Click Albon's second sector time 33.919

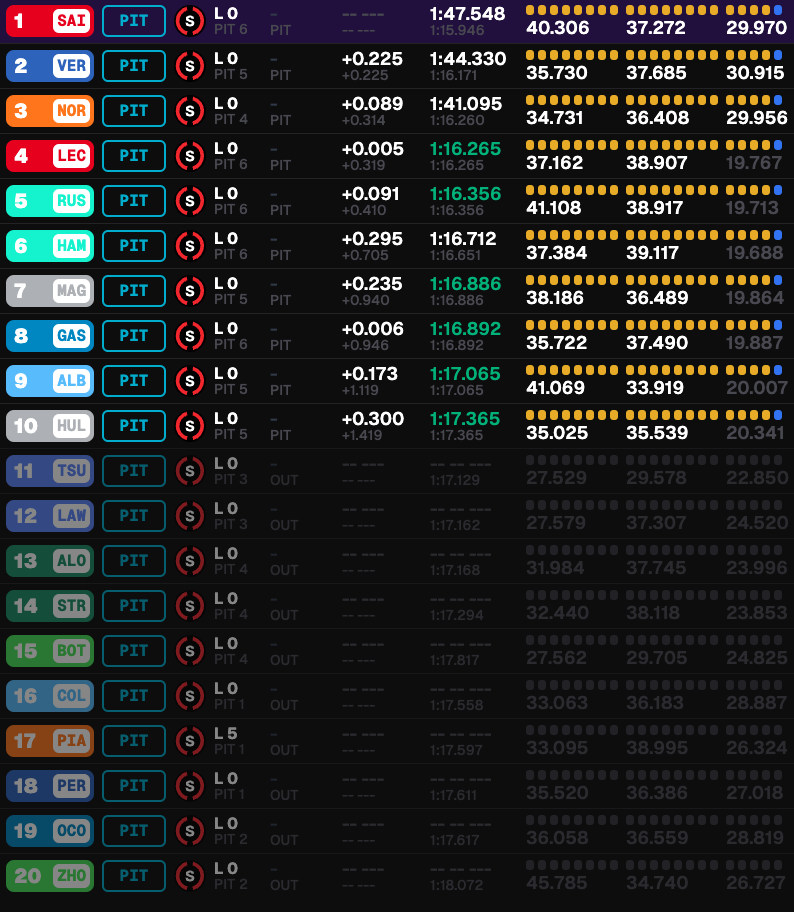point(657,388)
